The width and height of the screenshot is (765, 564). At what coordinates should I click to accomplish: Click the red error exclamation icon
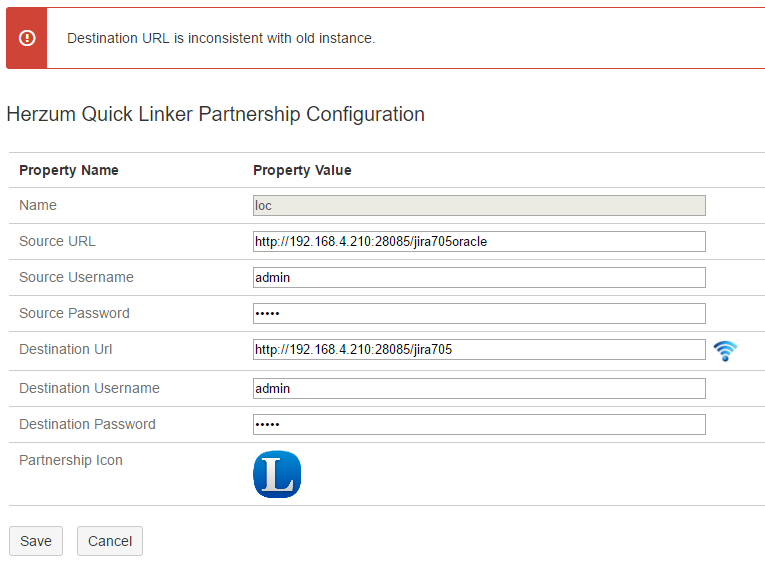coord(27,38)
